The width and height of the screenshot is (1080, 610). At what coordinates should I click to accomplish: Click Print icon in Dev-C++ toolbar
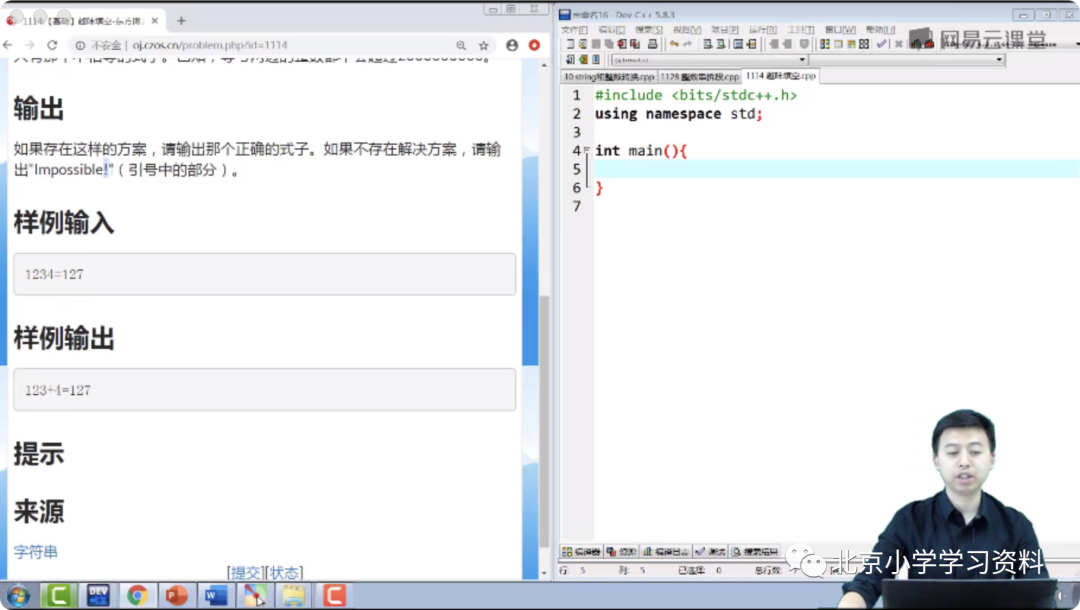pyautogui.click(x=652, y=44)
